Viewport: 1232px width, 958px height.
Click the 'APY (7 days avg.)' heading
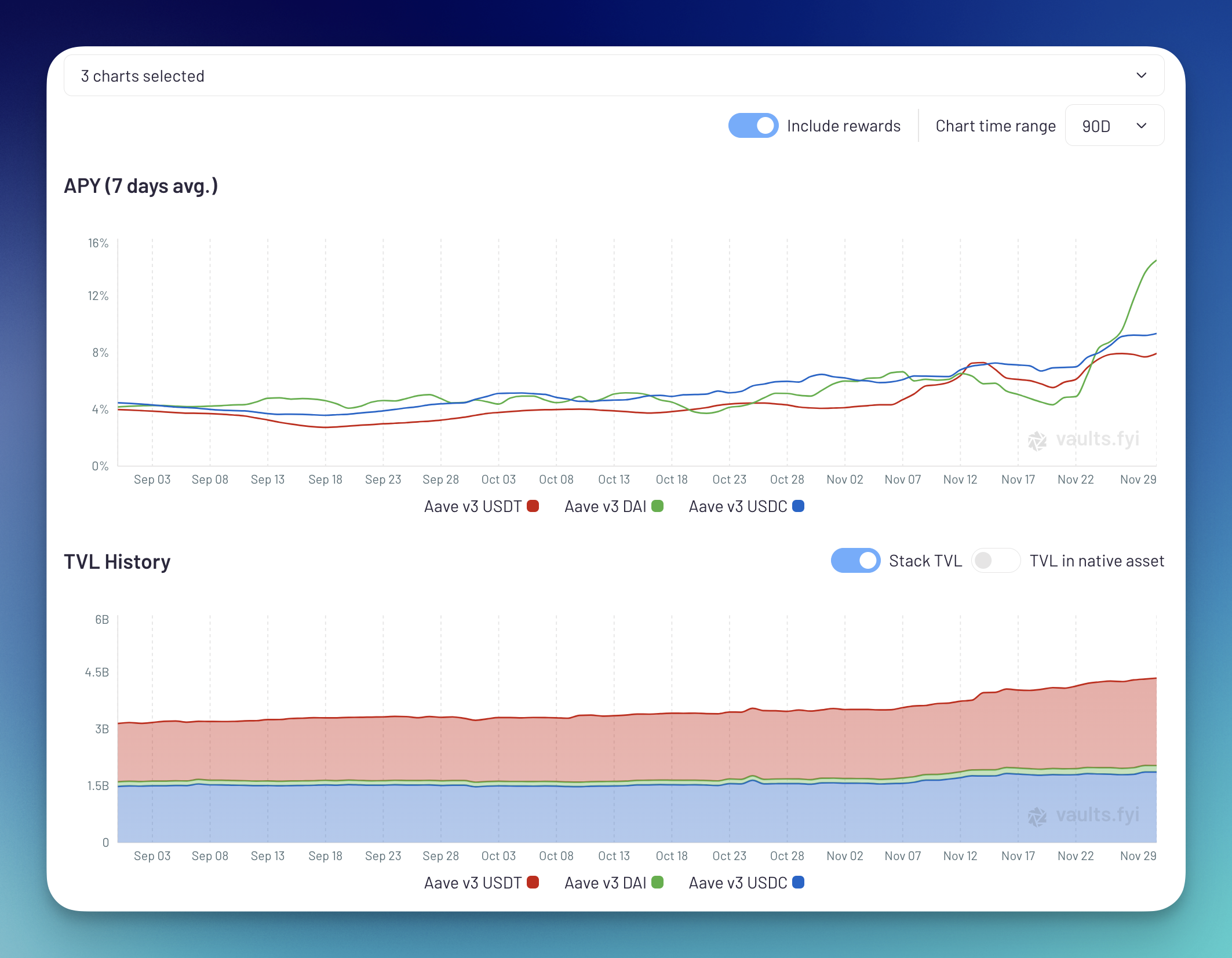pyautogui.click(x=141, y=186)
